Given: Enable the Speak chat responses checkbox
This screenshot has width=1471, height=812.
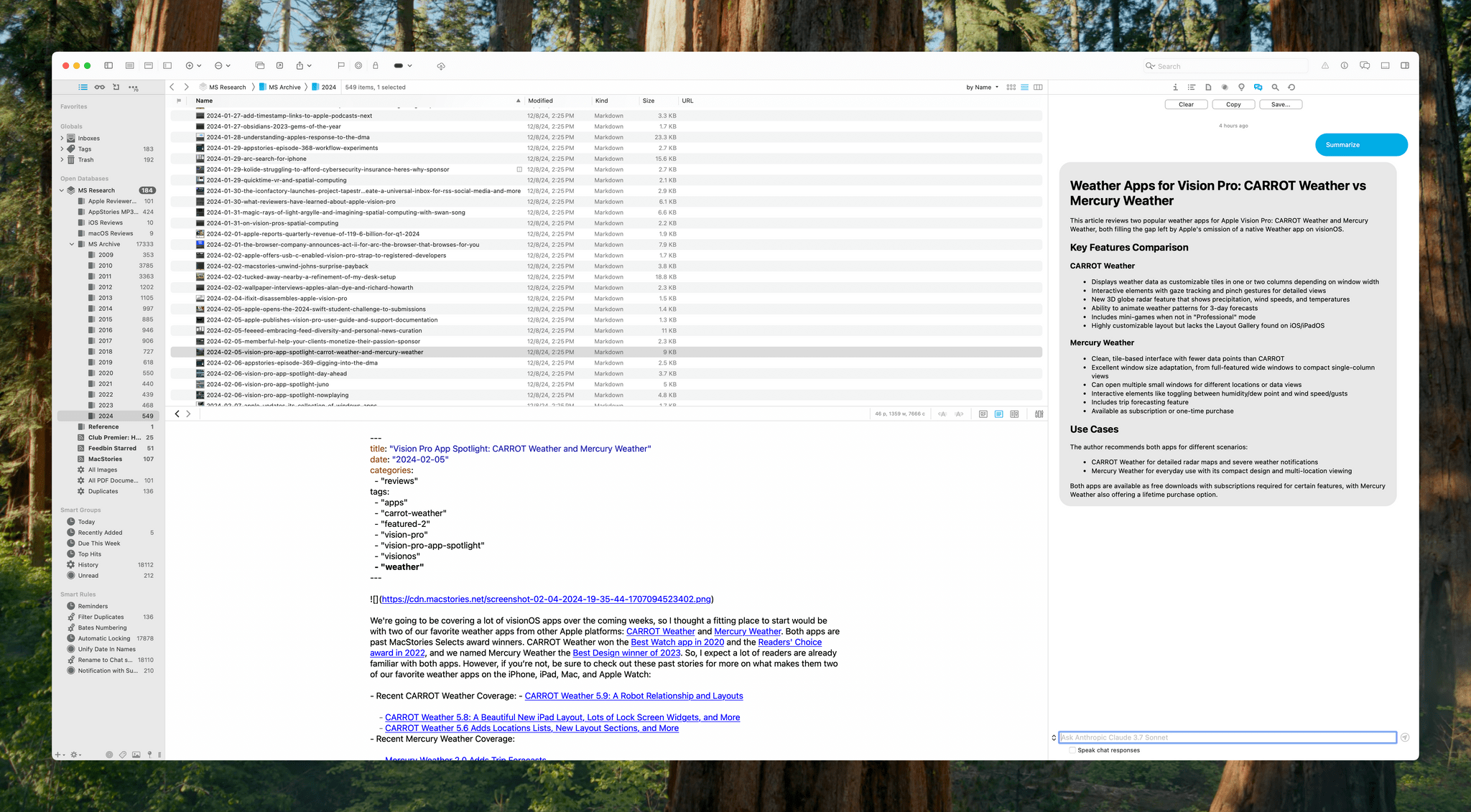Looking at the screenshot, I should pyautogui.click(x=1072, y=750).
